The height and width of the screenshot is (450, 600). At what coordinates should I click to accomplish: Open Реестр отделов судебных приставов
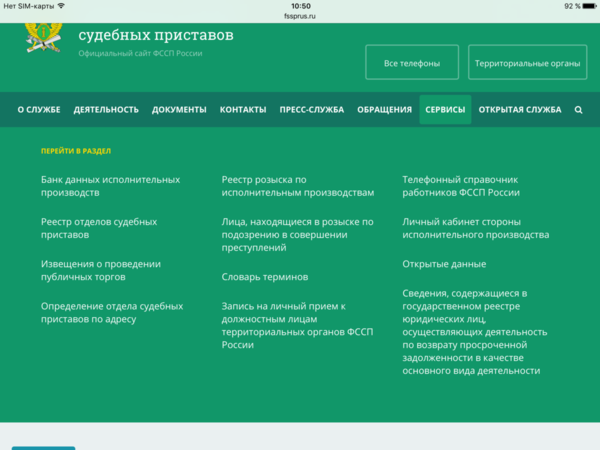point(99,228)
